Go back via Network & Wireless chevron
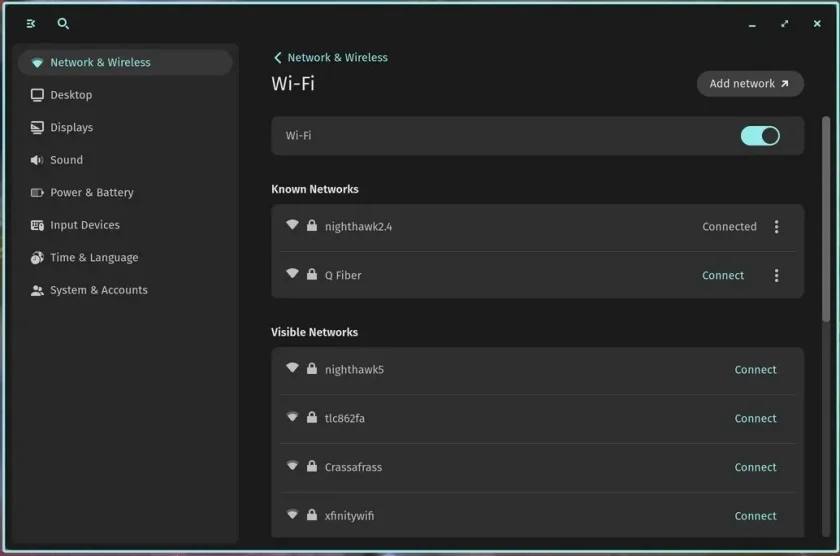The image size is (840, 556). pyautogui.click(x=277, y=57)
